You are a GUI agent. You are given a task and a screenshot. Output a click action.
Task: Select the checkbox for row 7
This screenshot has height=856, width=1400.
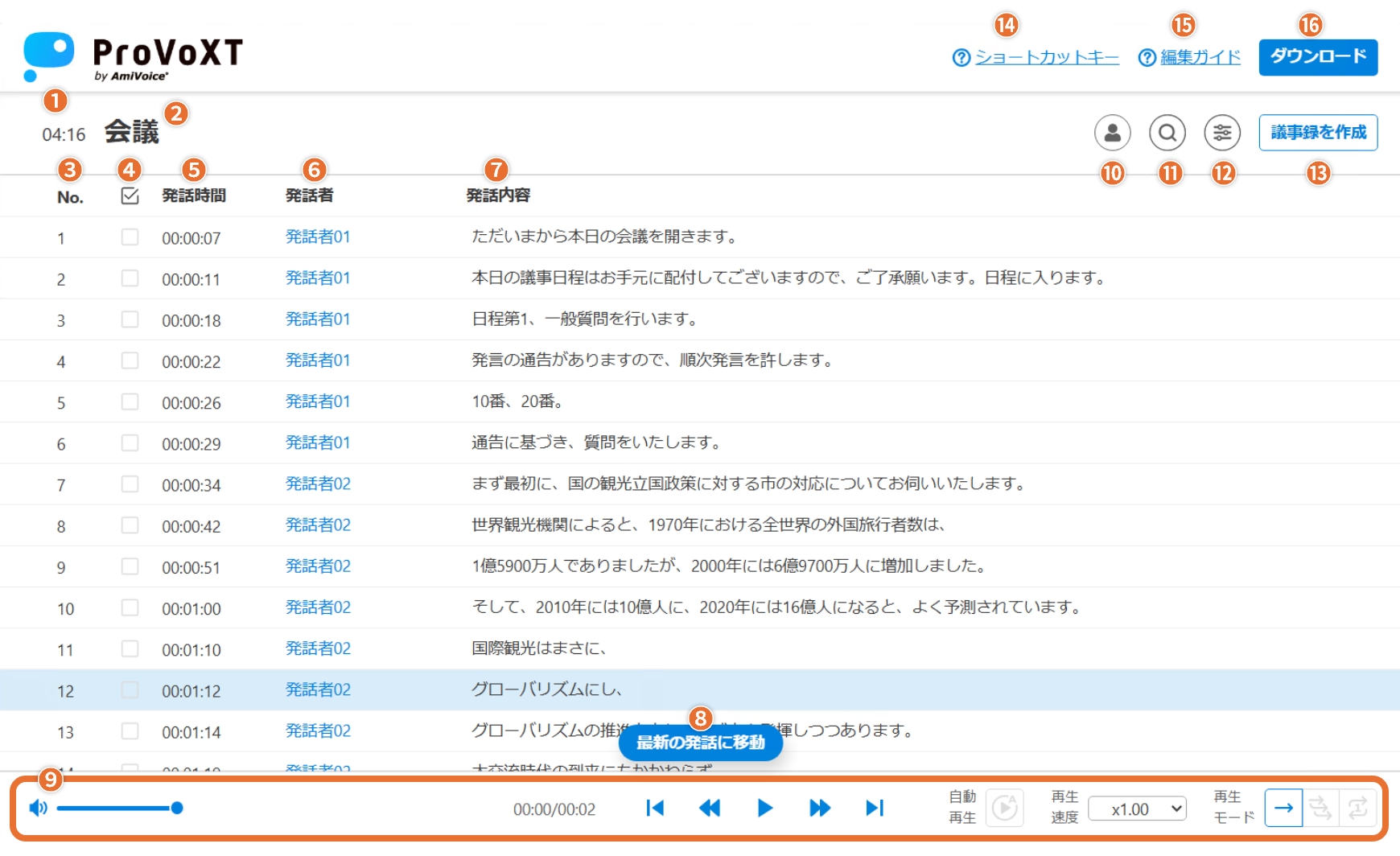(130, 484)
